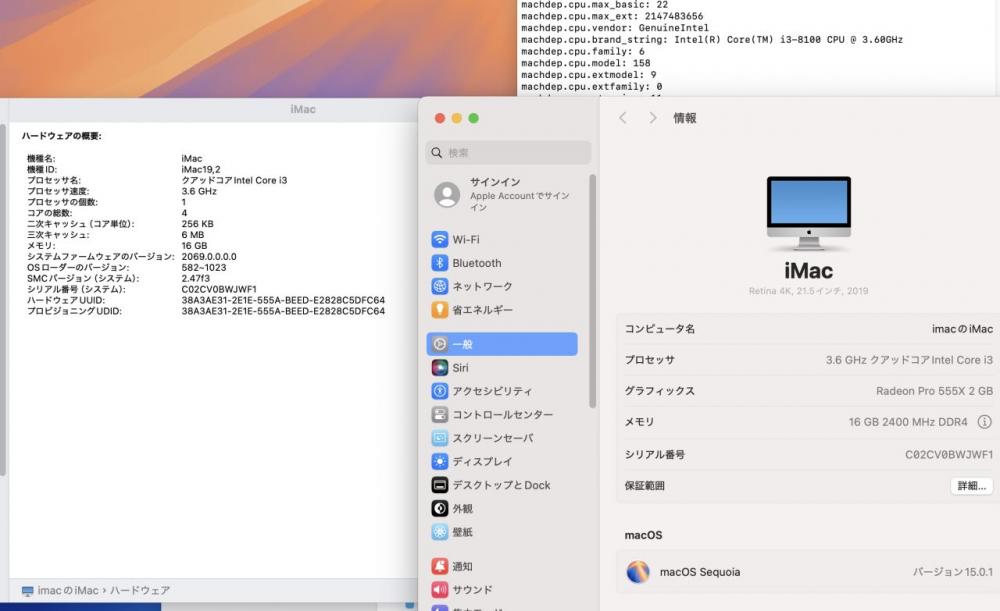Open コントロールセンター control center settings
Screen dimensions: 1000x611
(501, 415)
